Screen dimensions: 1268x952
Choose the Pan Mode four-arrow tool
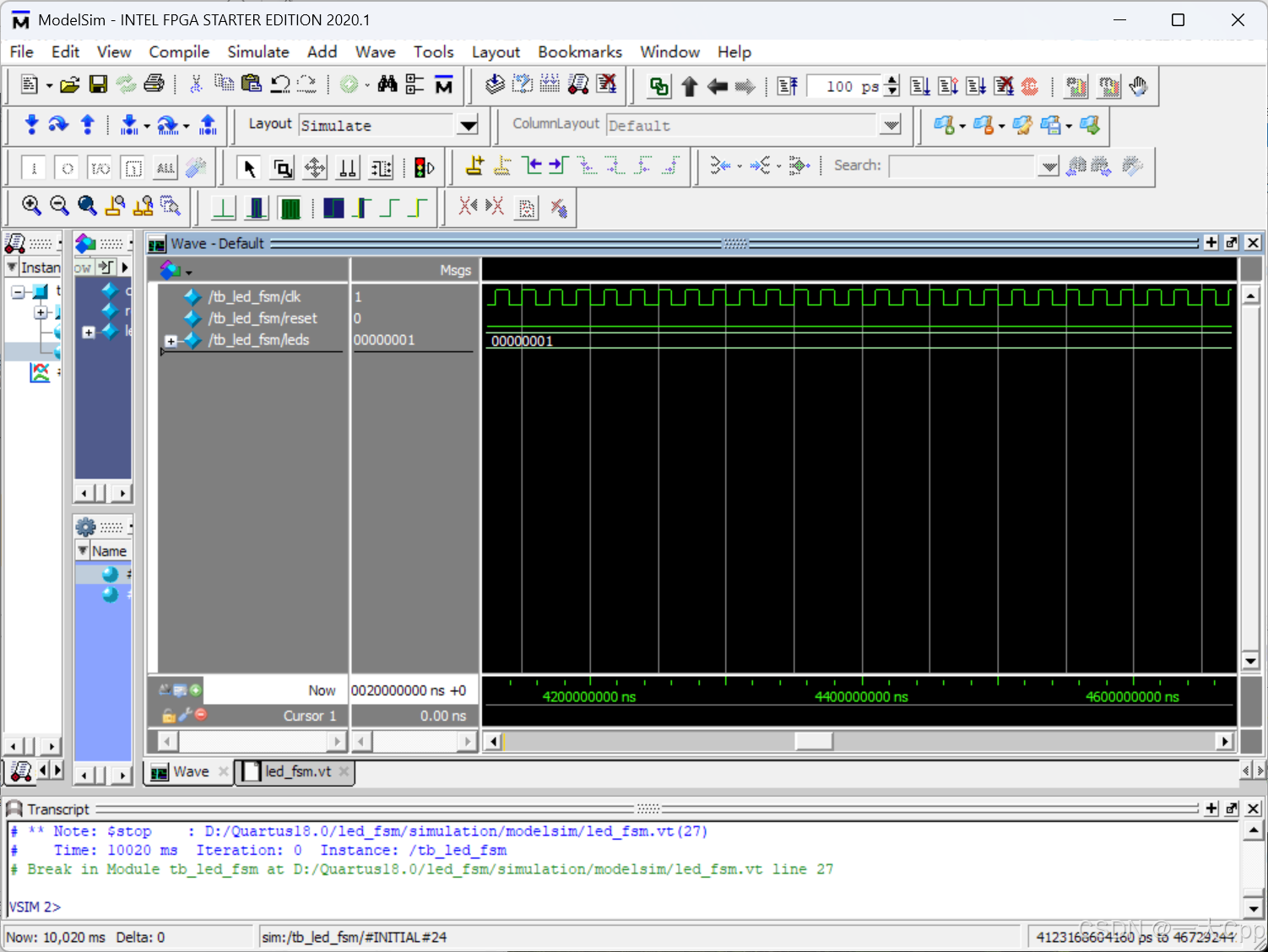pos(315,168)
